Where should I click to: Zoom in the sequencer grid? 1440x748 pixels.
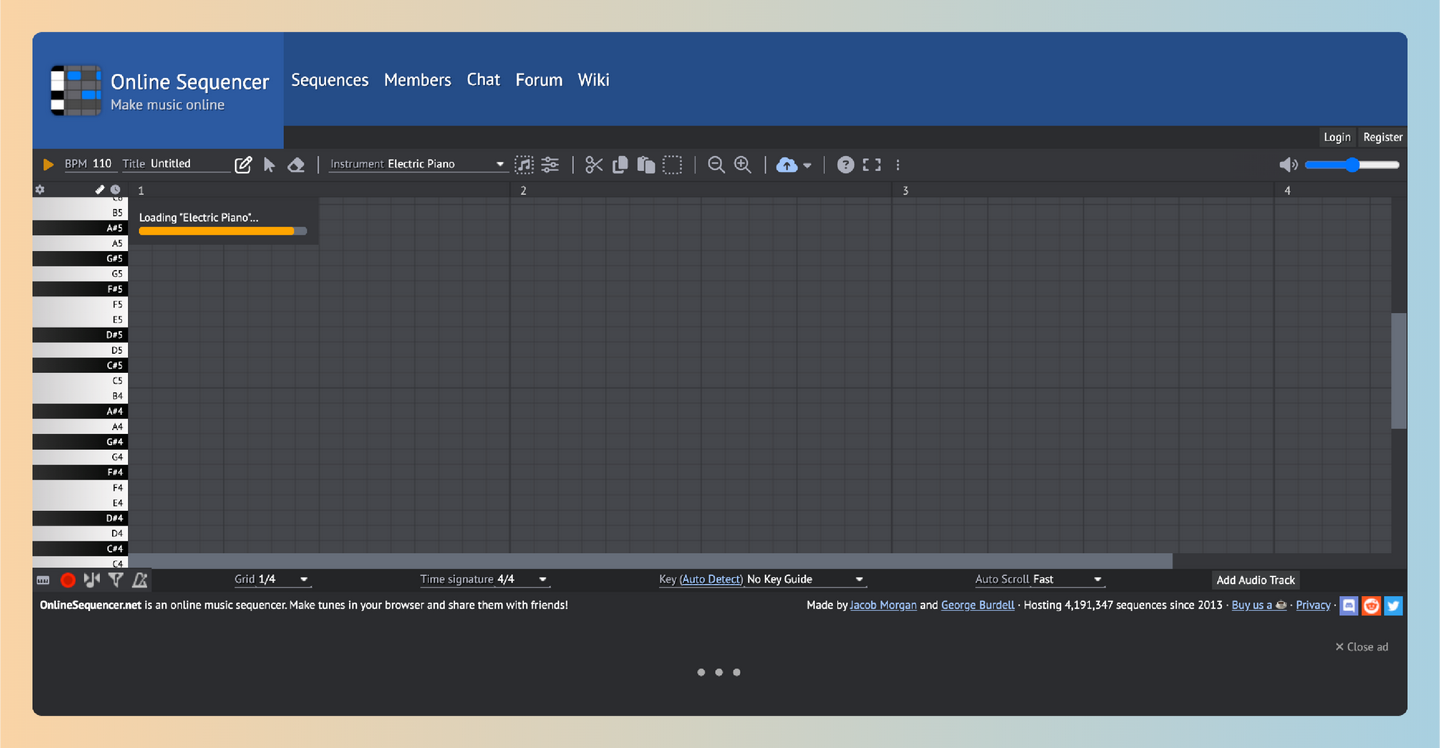[742, 164]
